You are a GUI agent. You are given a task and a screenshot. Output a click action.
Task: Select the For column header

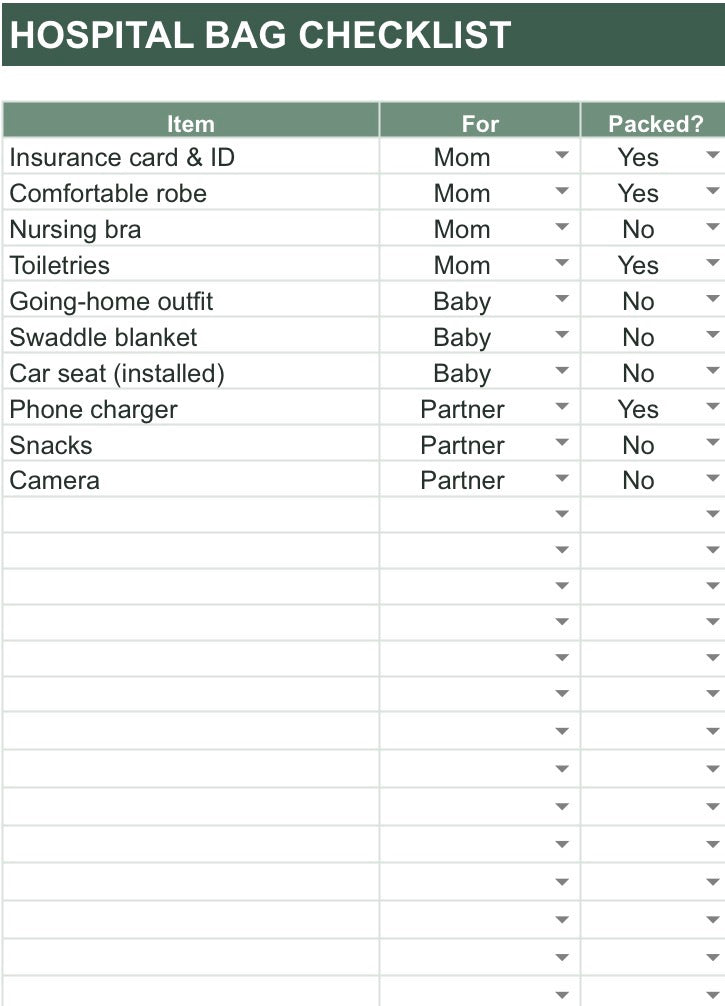coord(480,121)
